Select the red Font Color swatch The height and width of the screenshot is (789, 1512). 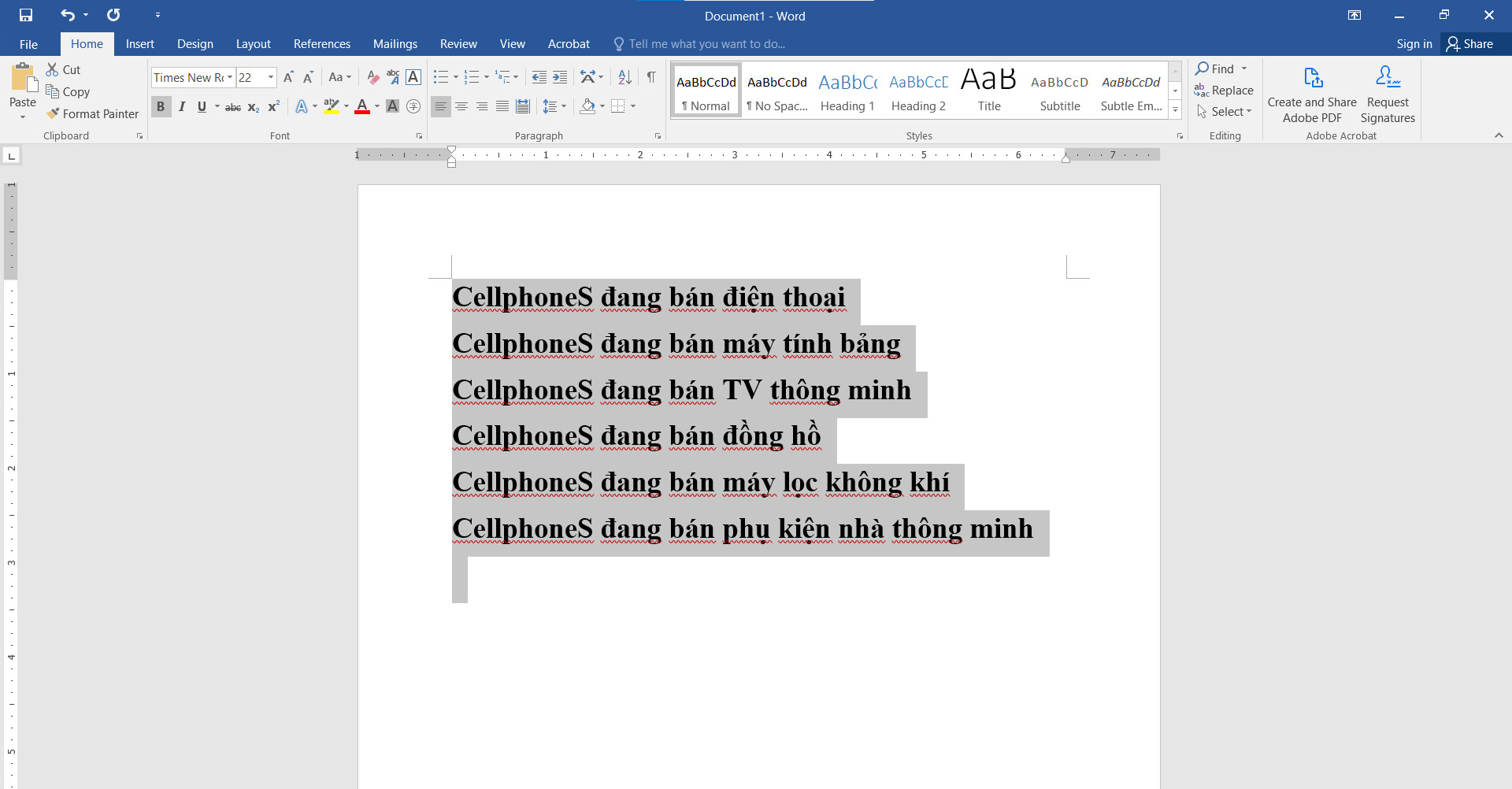(x=361, y=106)
